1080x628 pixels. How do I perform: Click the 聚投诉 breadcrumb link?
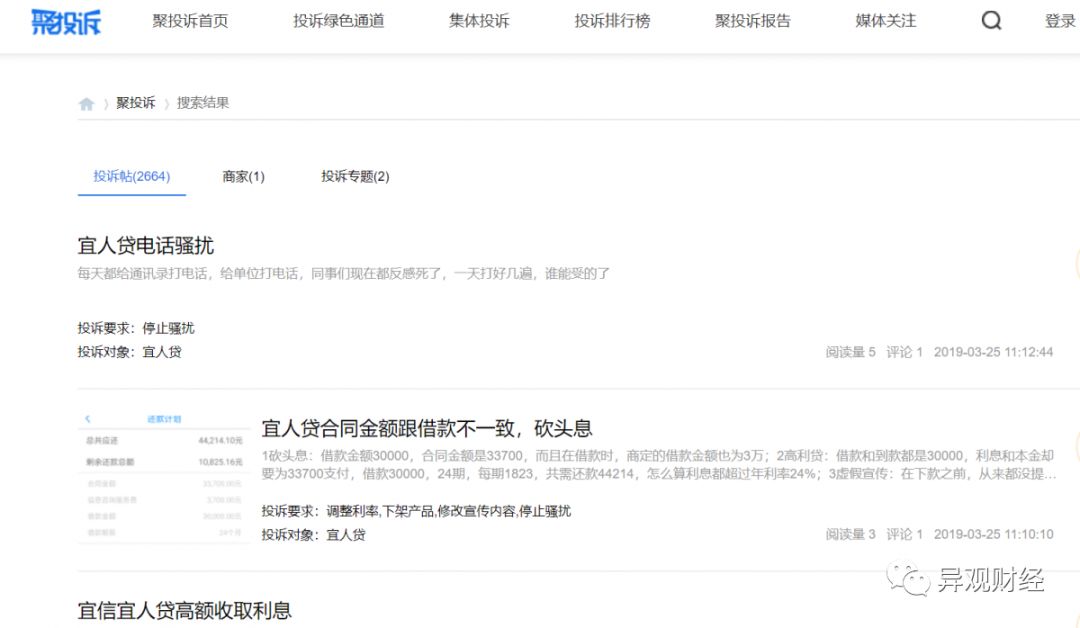136,103
